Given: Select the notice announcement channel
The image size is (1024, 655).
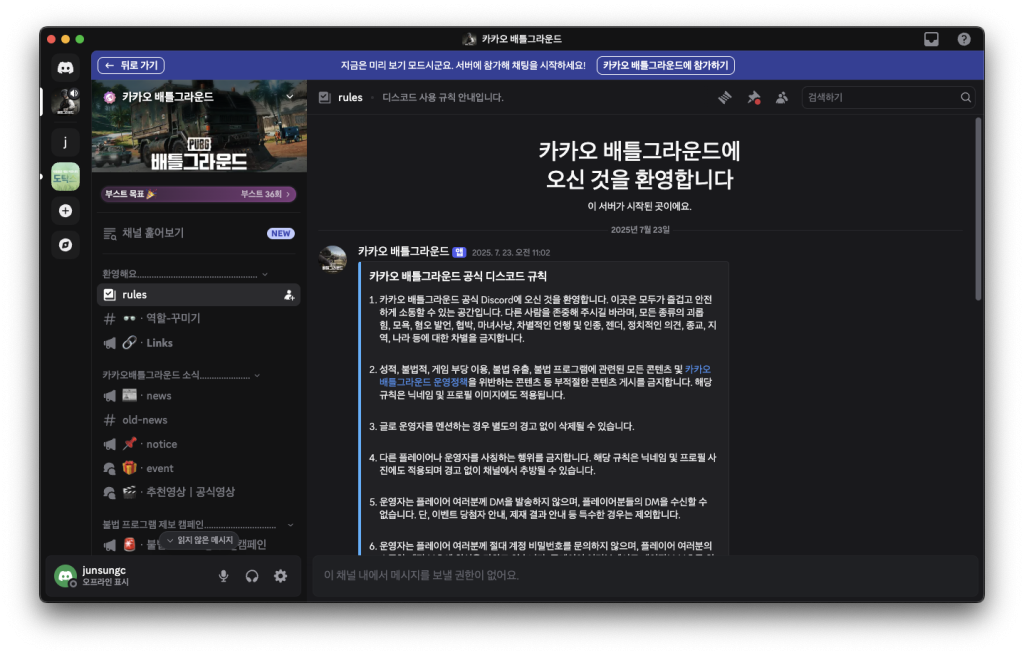Looking at the screenshot, I should point(160,444).
